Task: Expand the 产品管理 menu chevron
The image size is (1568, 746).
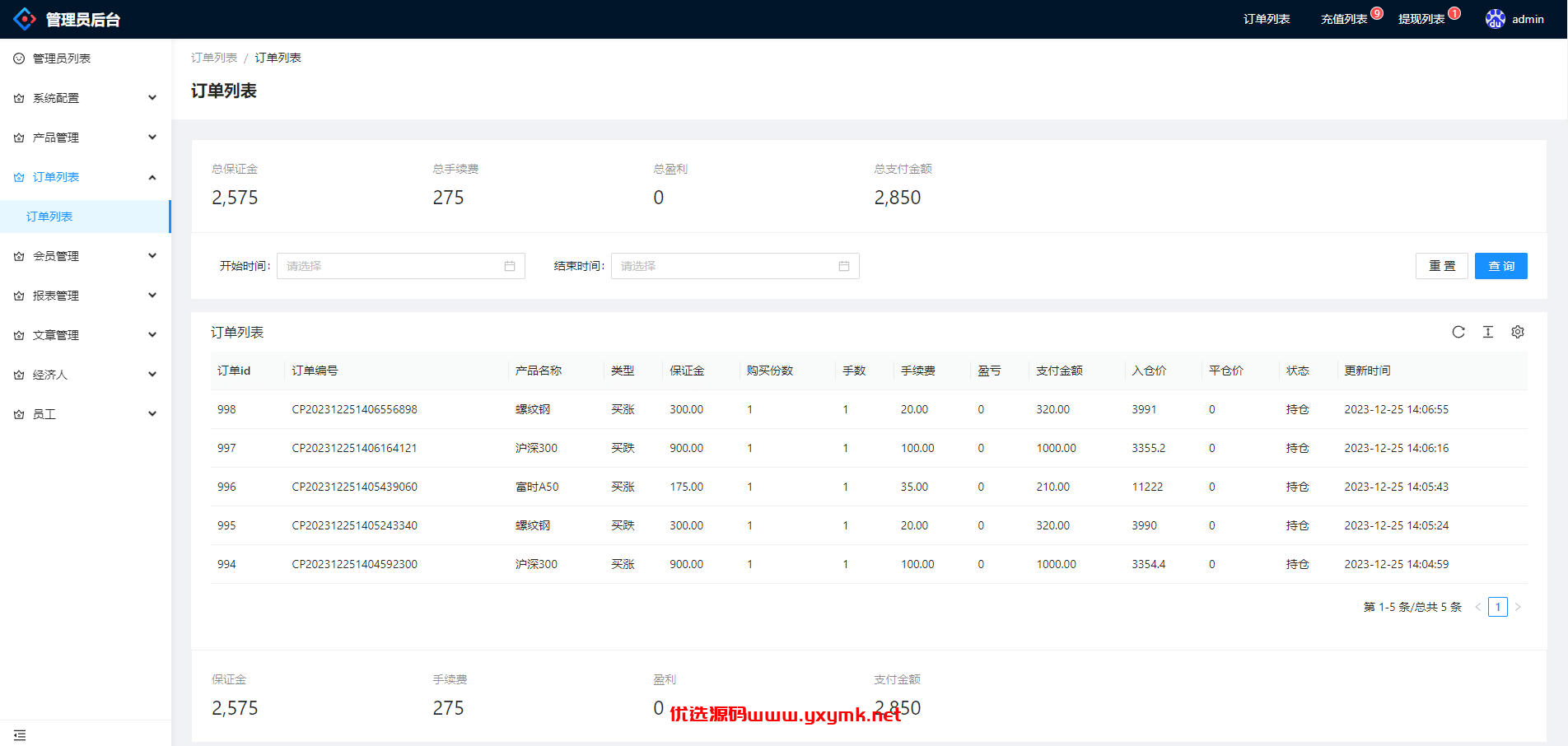Action: [x=152, y=138]
